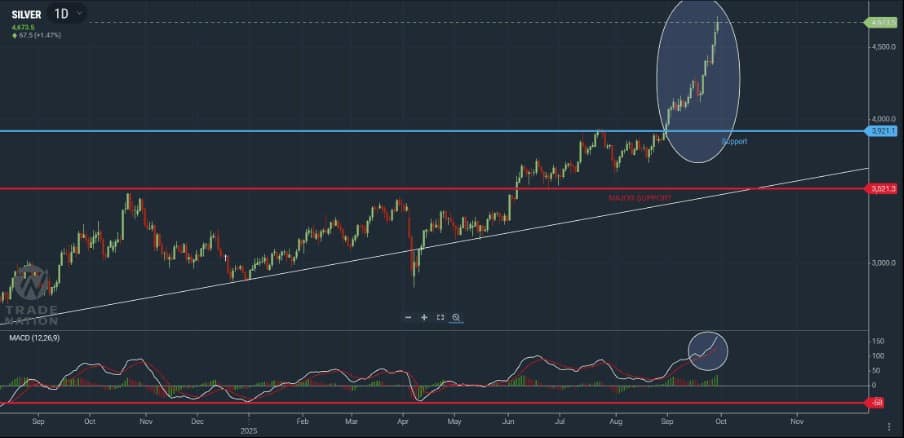The height and width of the screenshot is (438, 904).
Task: Click the red -68 MACD level label
Action: point(877,403)
